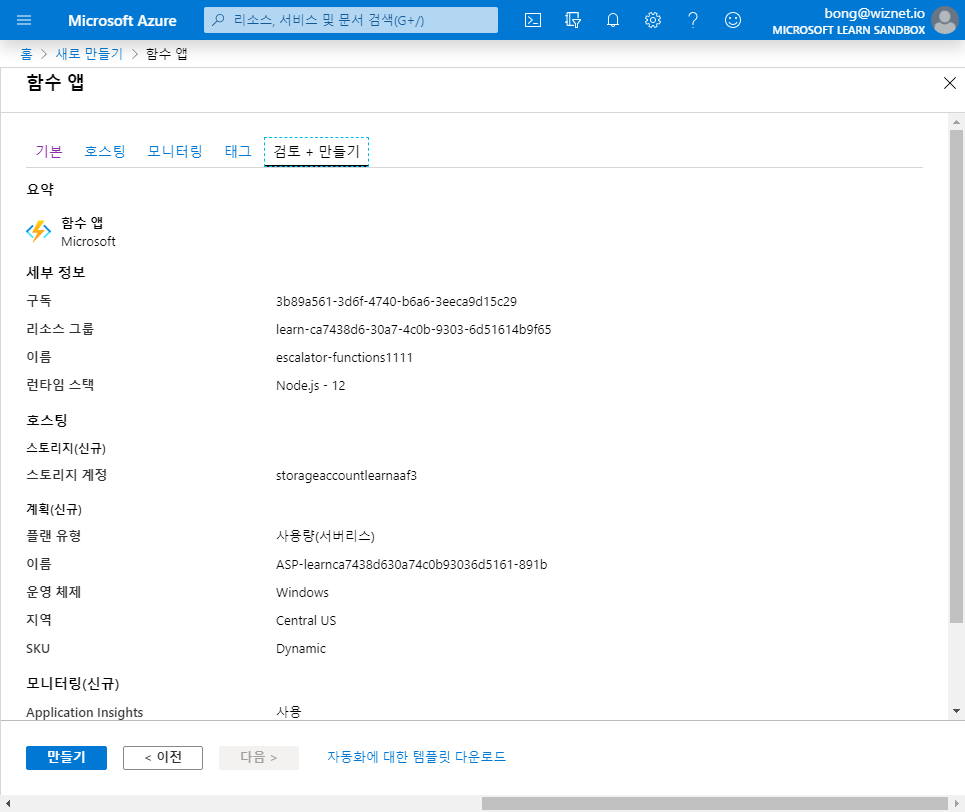Click resource group value learn-ca7438d6-30a7-4c0b-9303-6d51614b9f65
965x812 pixels.
414,330
